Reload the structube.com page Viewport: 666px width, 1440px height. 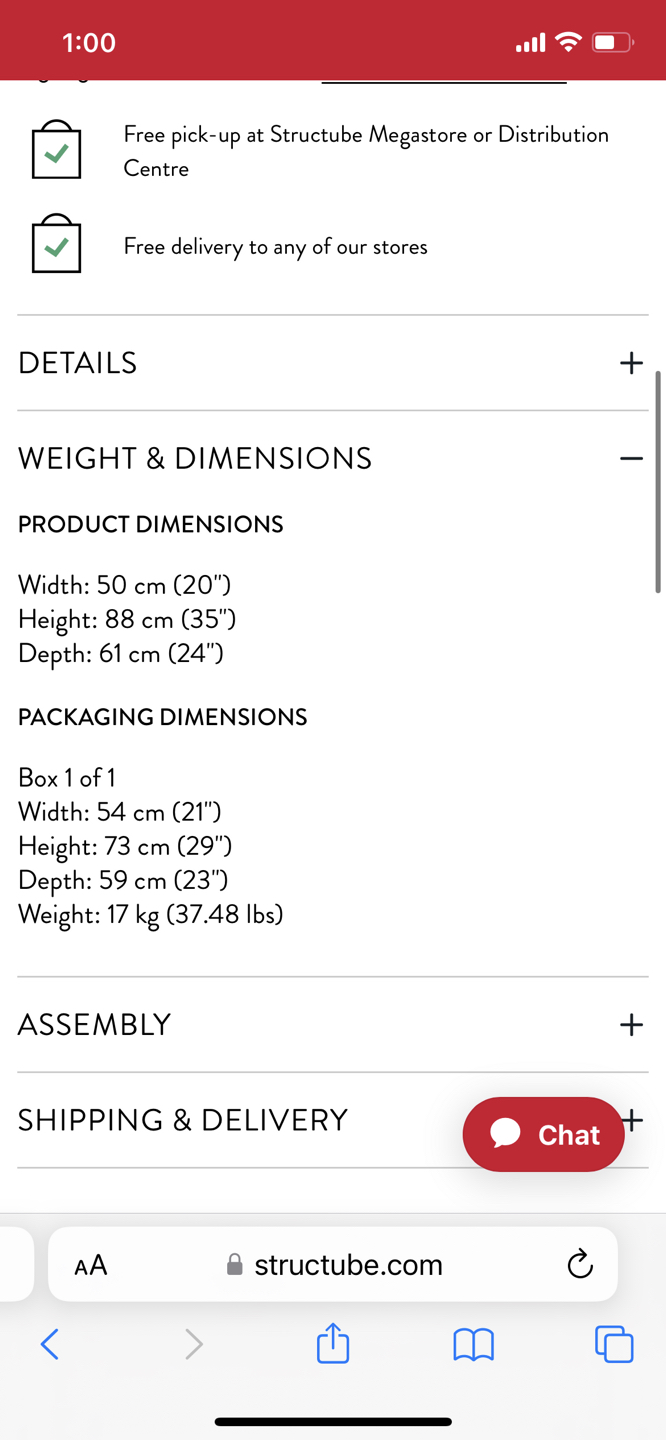click(x=580, y=1264)
